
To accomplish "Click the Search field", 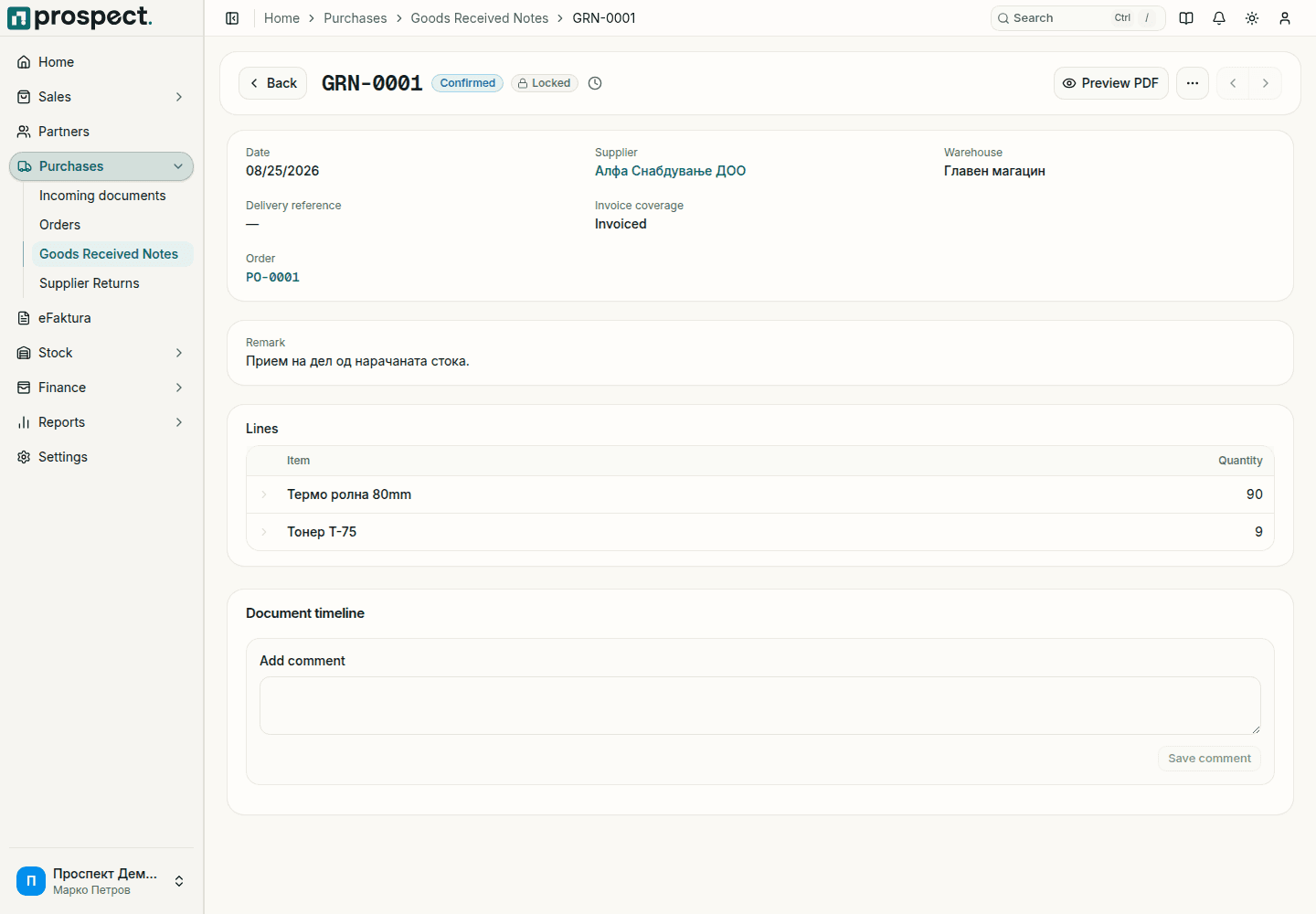I will click(1077, 18).
